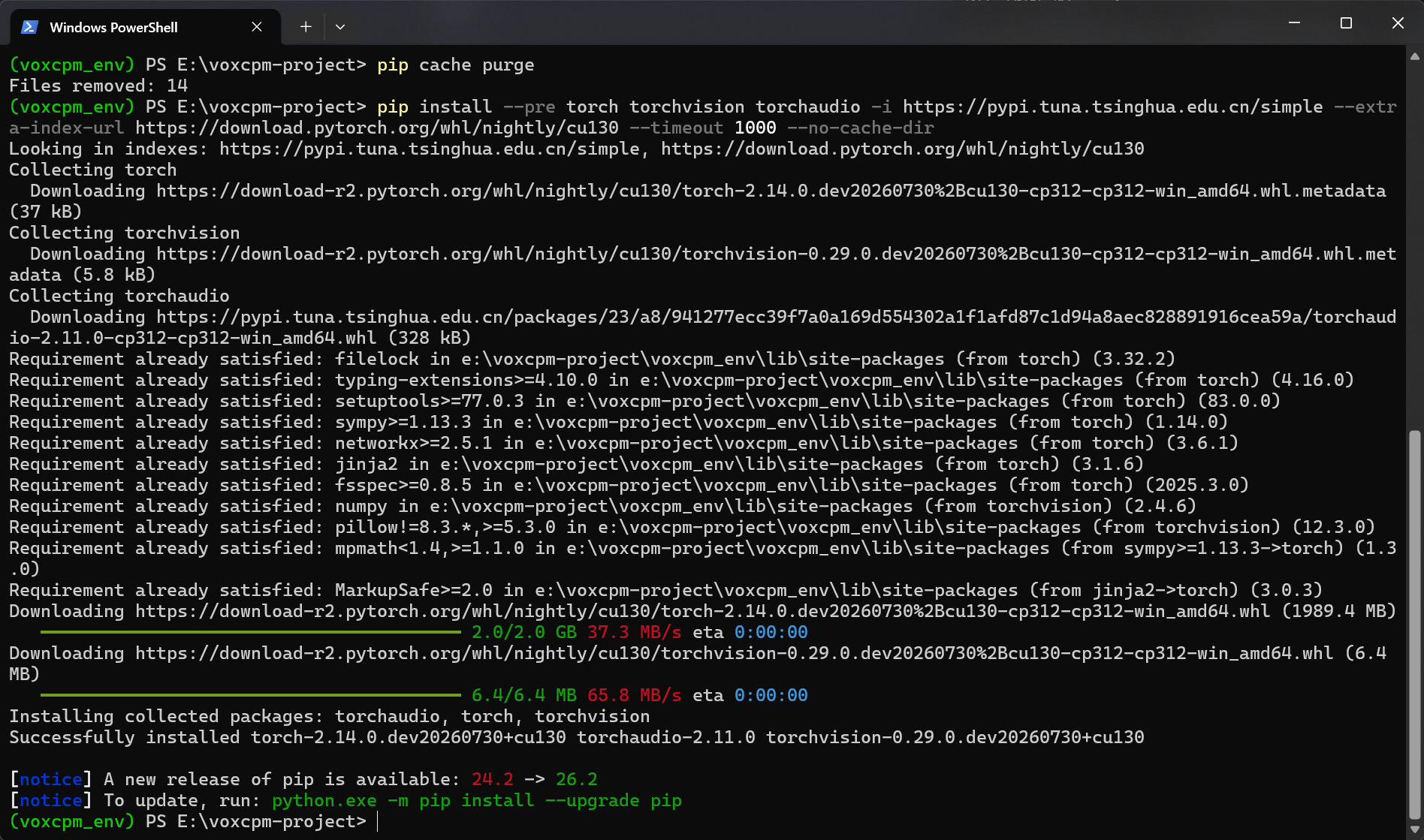
Task: Click the setuptools requirement line
Action: click(645, 402)
